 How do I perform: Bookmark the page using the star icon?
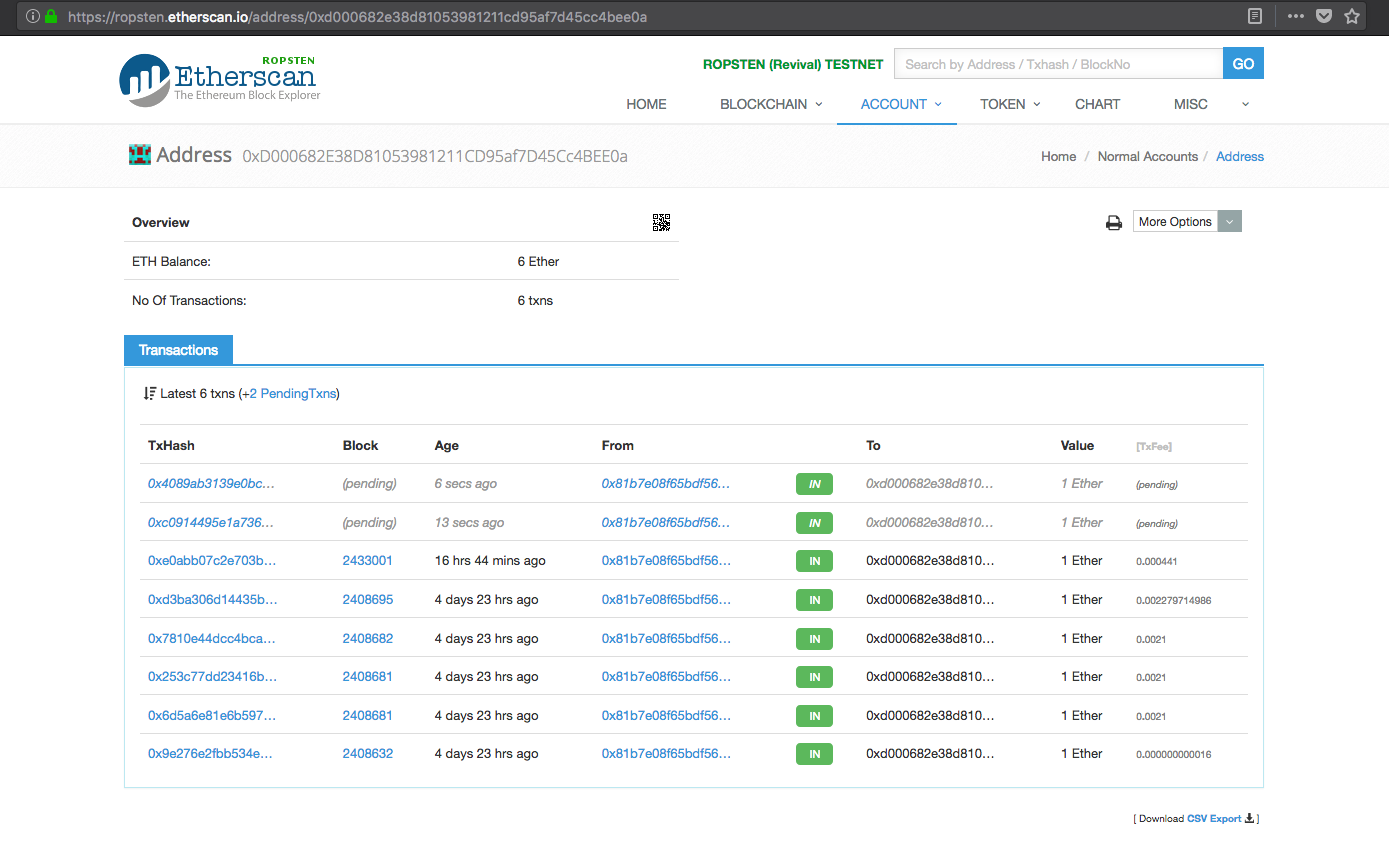pos(1352,16)
